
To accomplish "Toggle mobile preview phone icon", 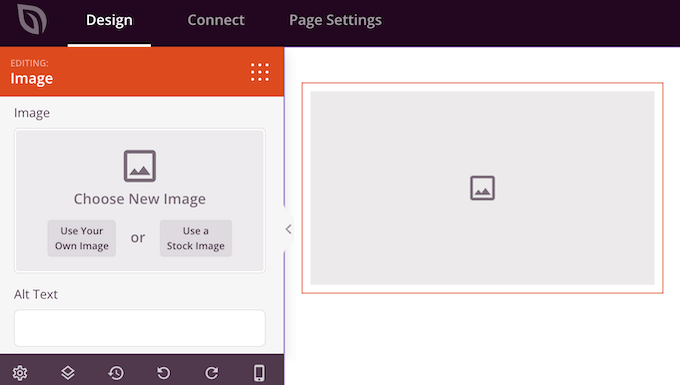I will 259,373.
